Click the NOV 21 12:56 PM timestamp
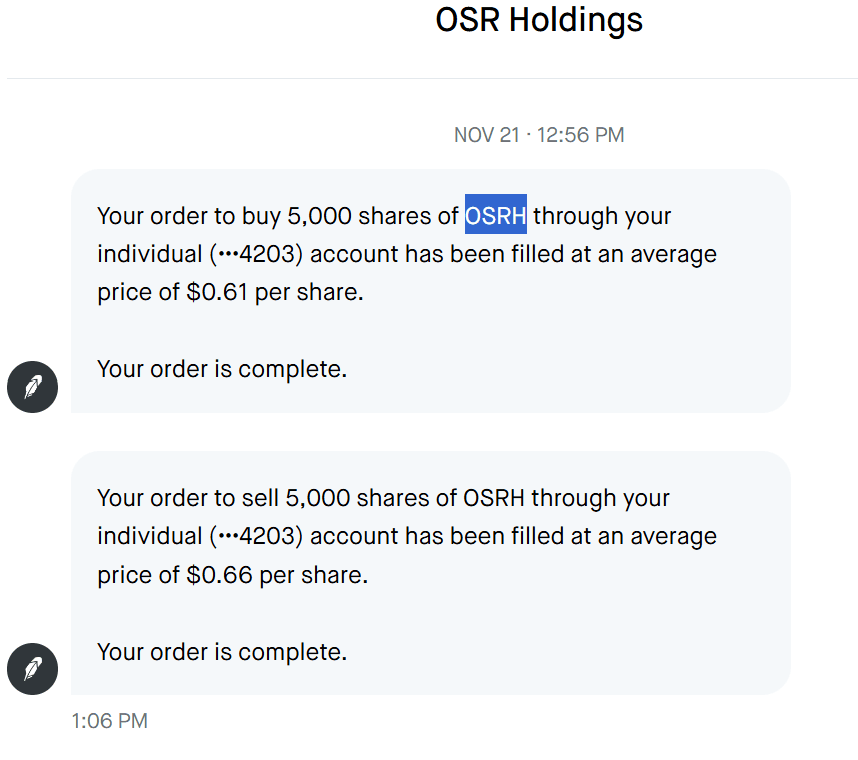 click(539, 135)
